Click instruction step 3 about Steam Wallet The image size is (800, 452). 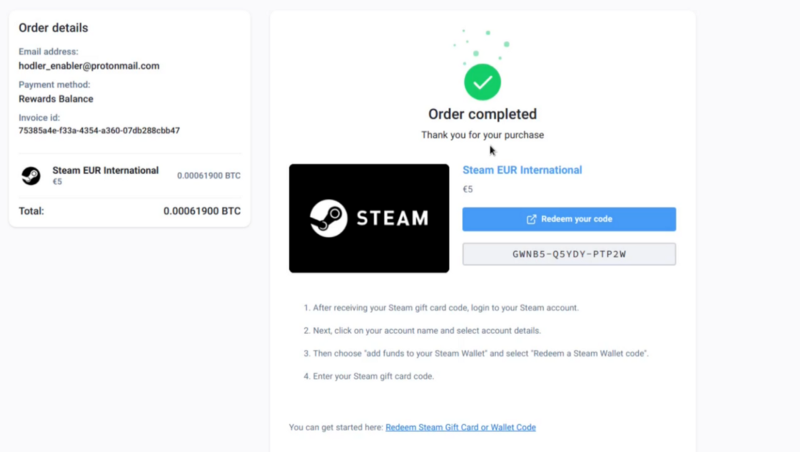(x=476, y=353)
